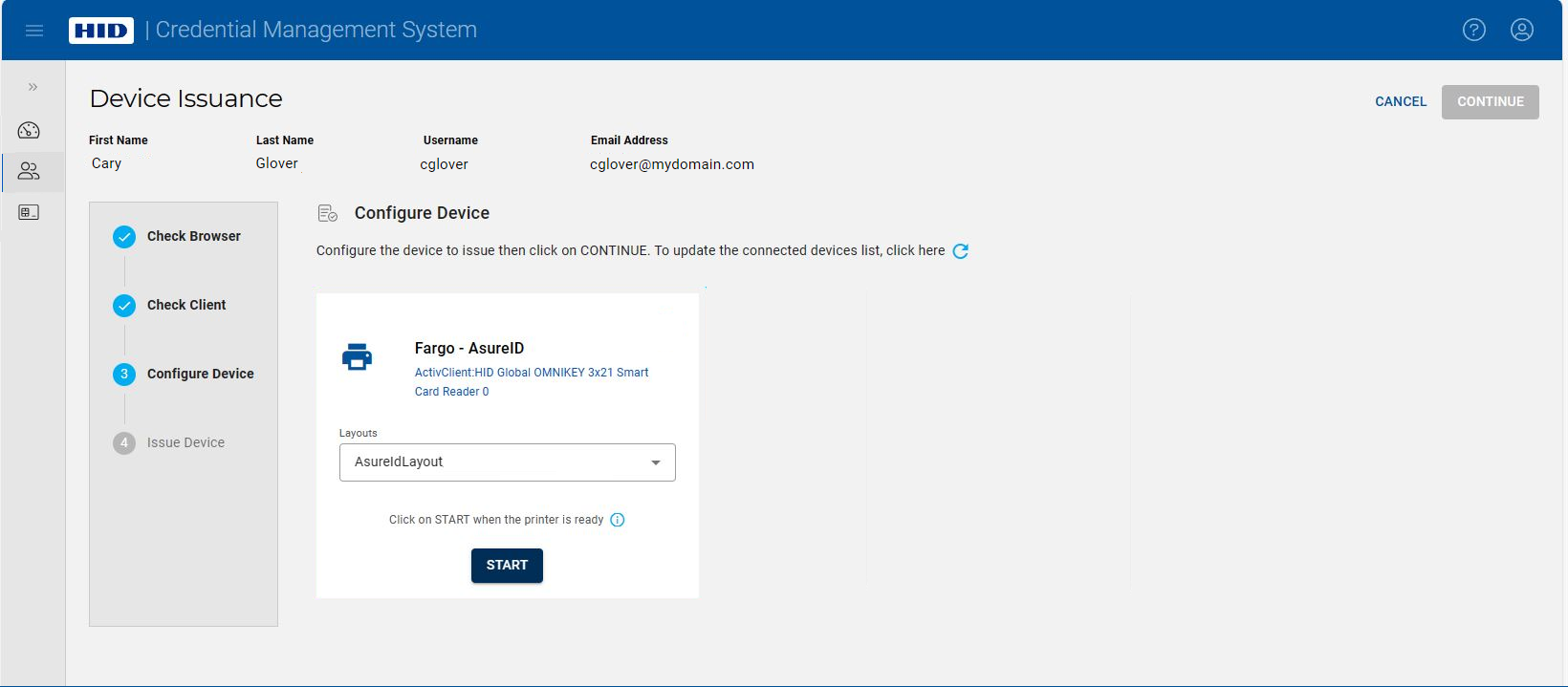
Task: Open the devices card sidebar icon
Action: click(x=30, y=212)
